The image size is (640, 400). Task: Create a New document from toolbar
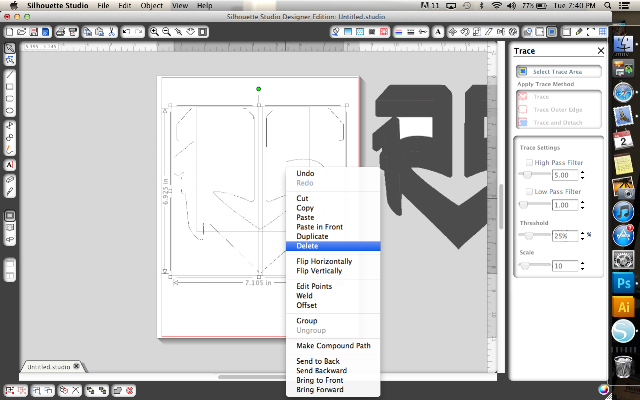(x=10, y=32)
